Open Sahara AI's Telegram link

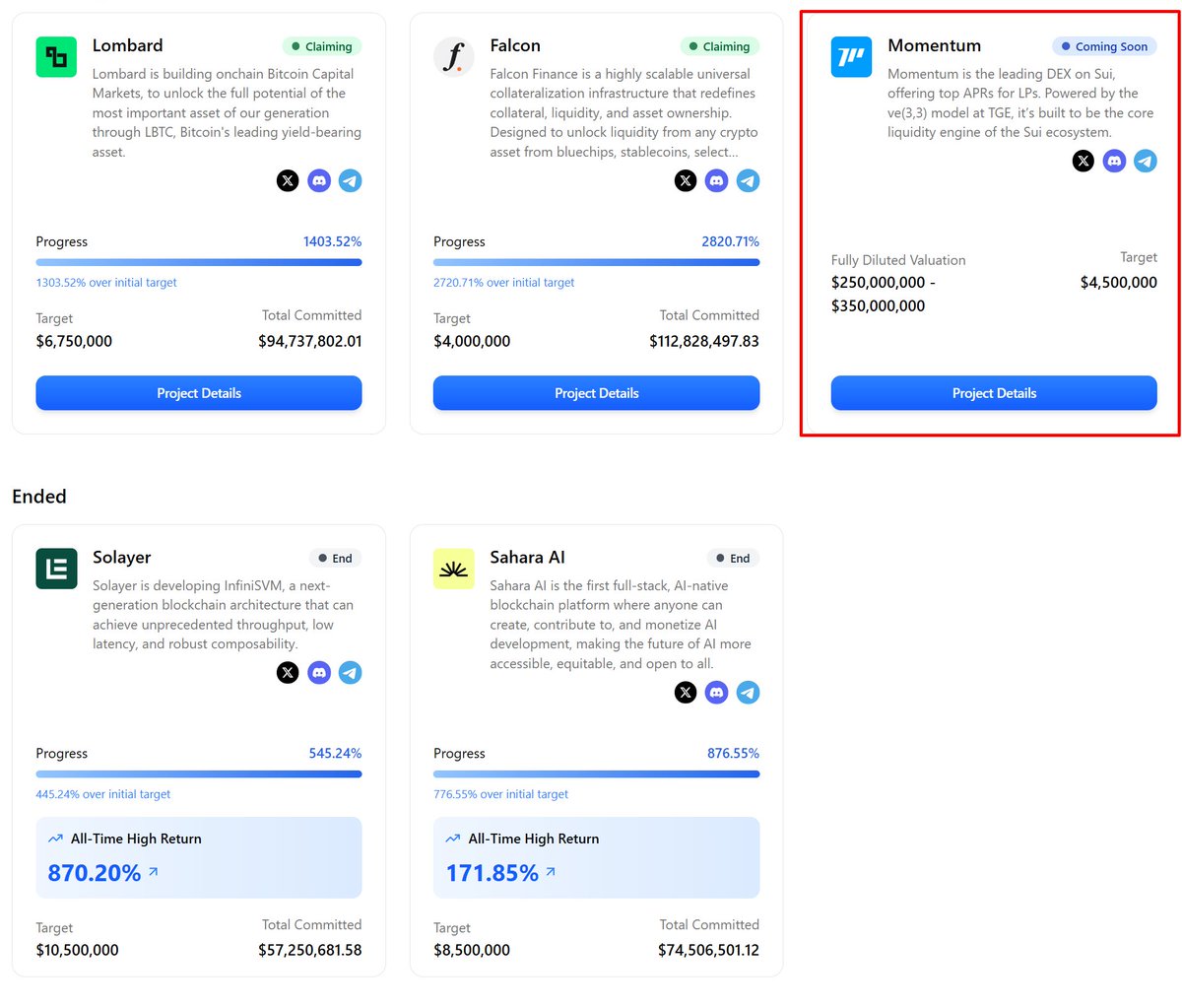[x=749, y=693]
